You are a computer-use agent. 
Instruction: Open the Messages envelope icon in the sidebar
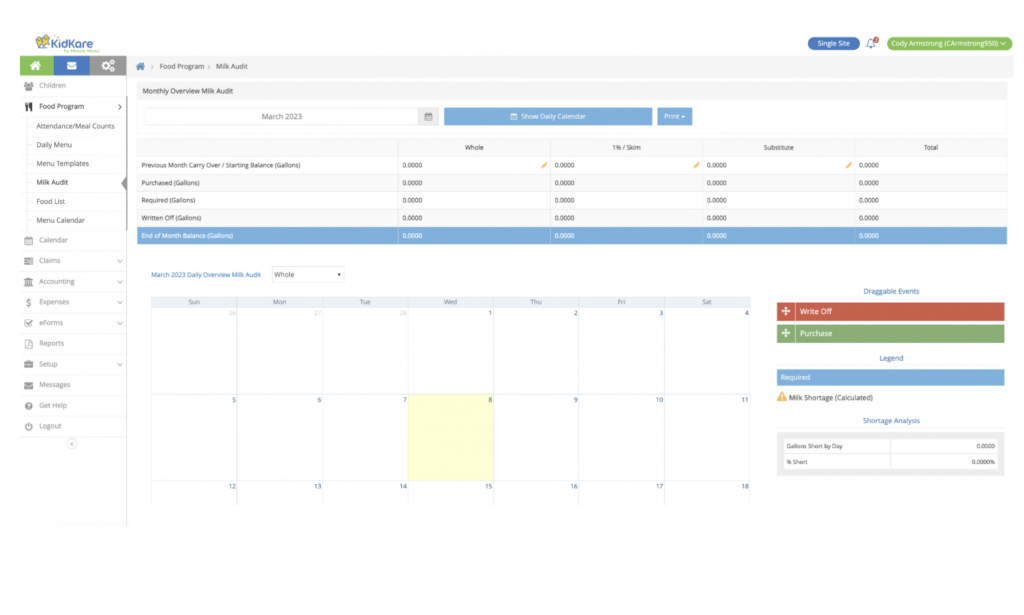pos(71,65)
